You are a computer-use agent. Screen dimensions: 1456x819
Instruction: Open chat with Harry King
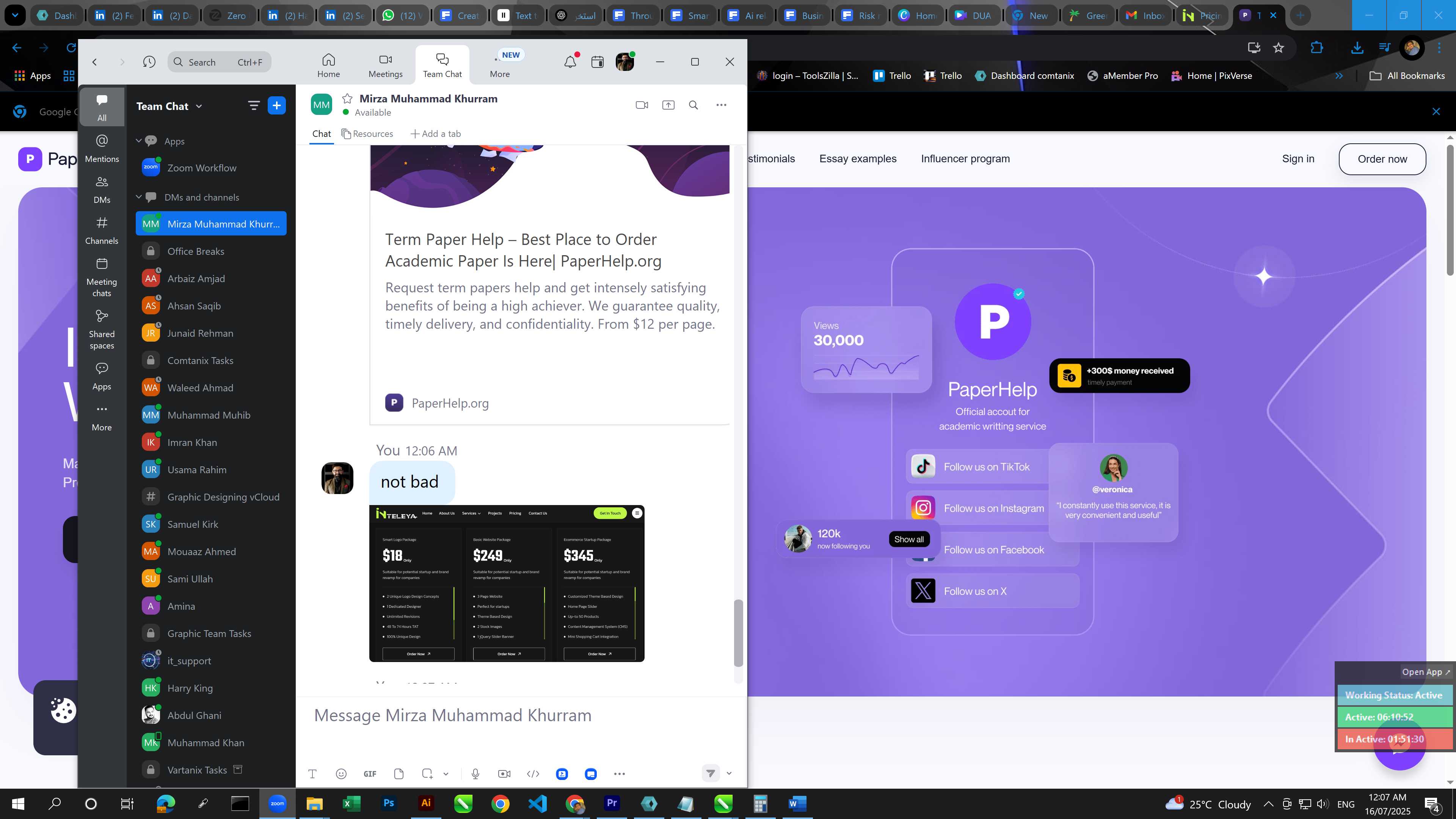click(212, 688)
